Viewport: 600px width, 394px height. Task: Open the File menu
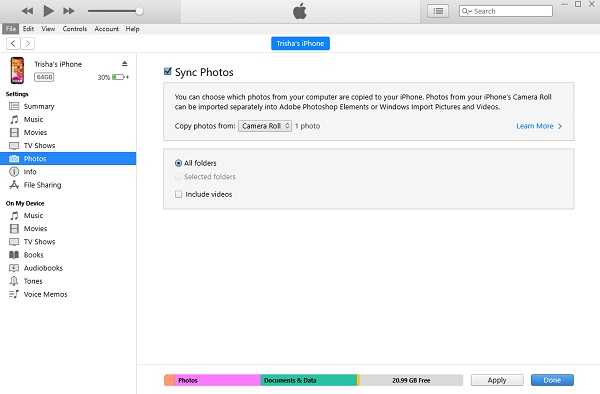[x=11, y=29]
